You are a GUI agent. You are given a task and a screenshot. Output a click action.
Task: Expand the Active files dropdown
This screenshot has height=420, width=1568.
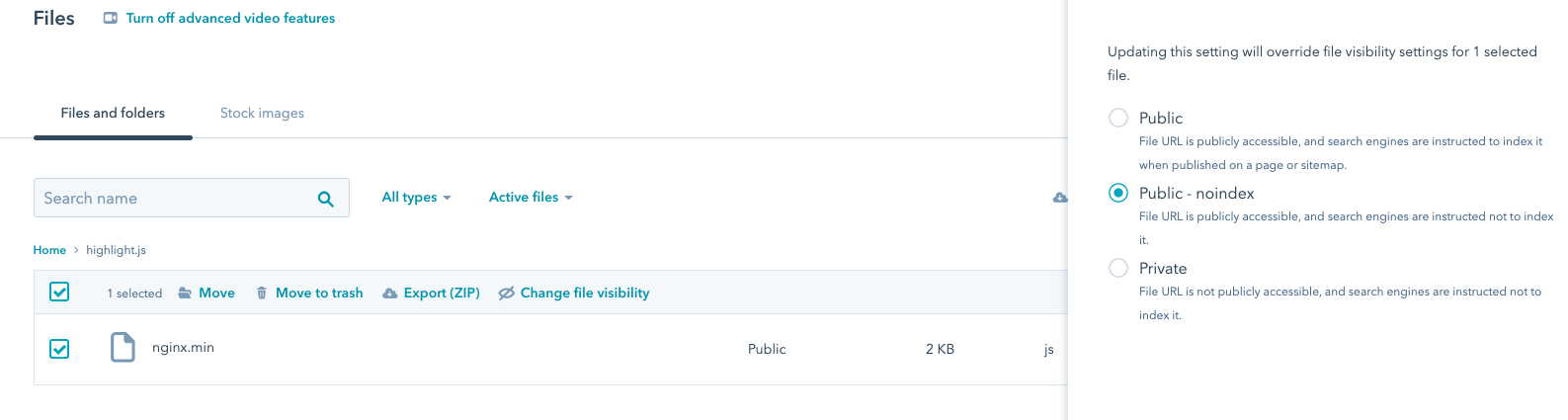tap(531, 198)
